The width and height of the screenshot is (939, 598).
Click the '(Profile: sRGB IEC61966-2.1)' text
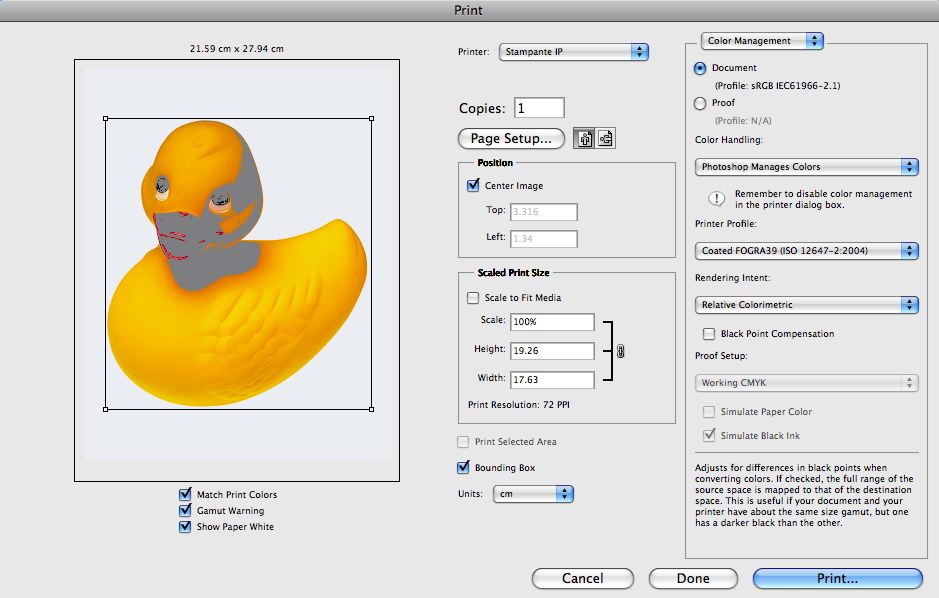pyautogui.click(x=777, y=86)
